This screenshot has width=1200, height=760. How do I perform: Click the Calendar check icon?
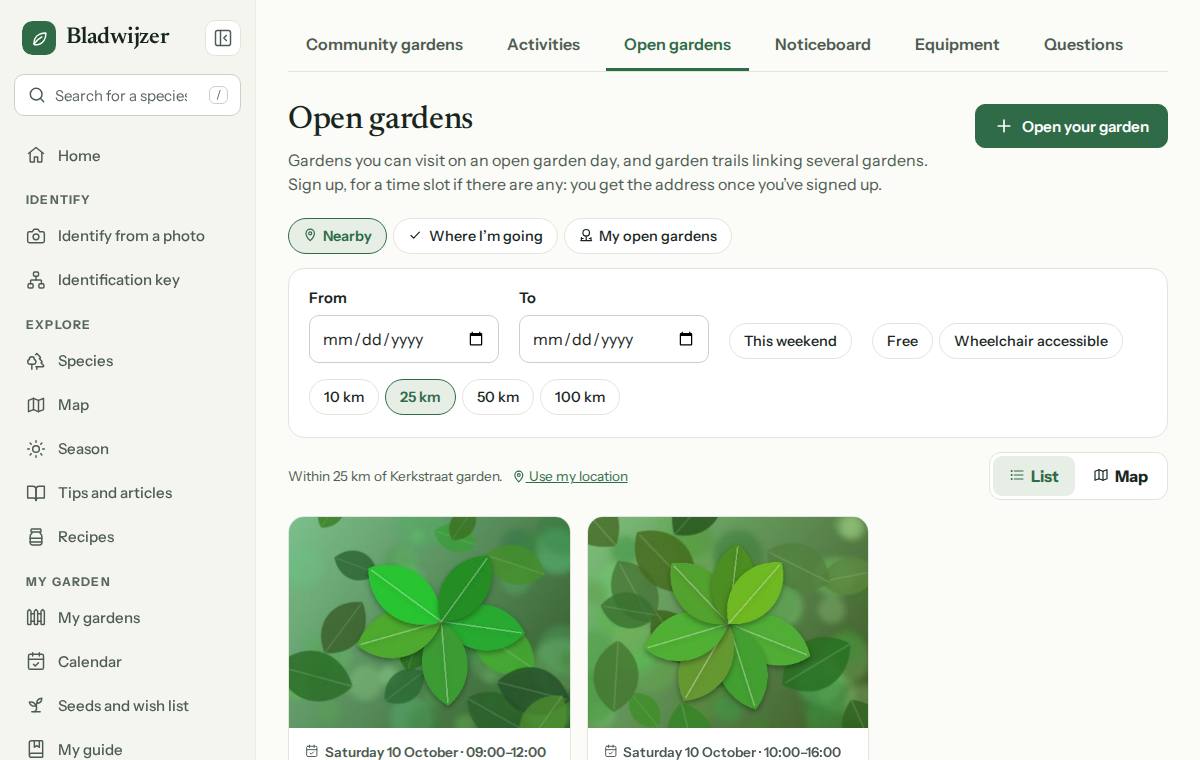[36, 662]
